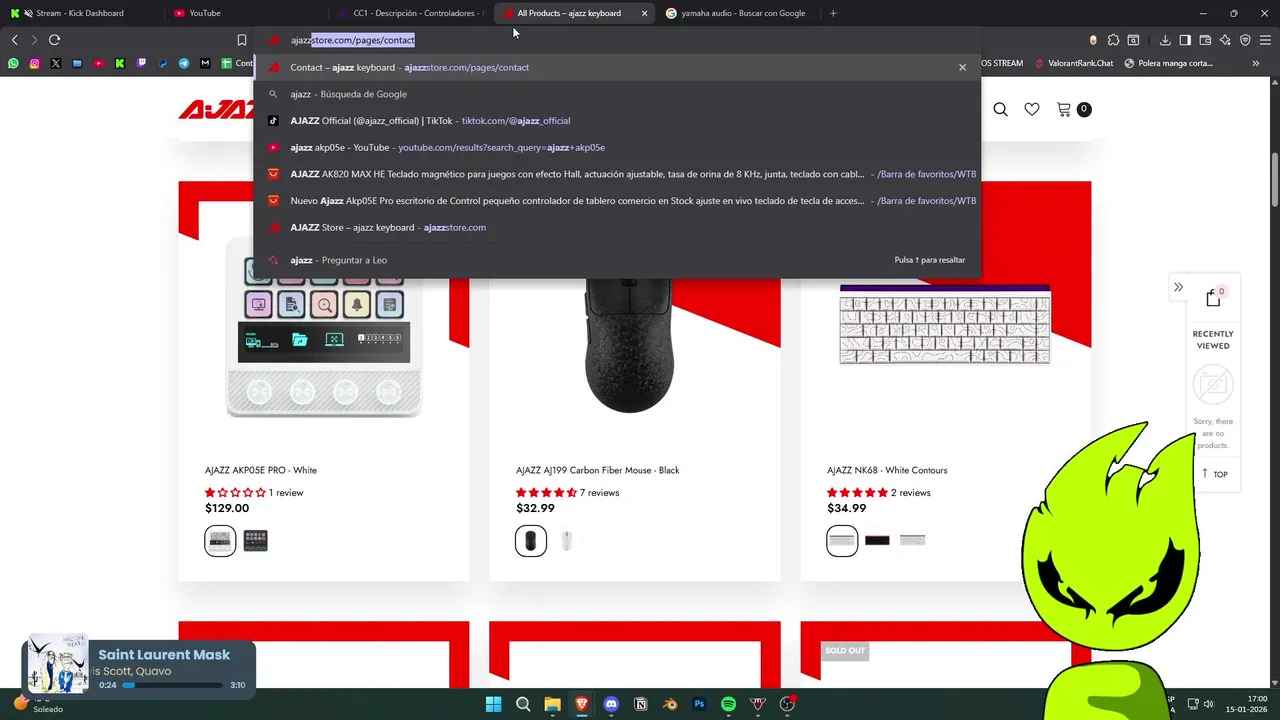
Task: Open a new browser tab
Action: click(833, 13)
